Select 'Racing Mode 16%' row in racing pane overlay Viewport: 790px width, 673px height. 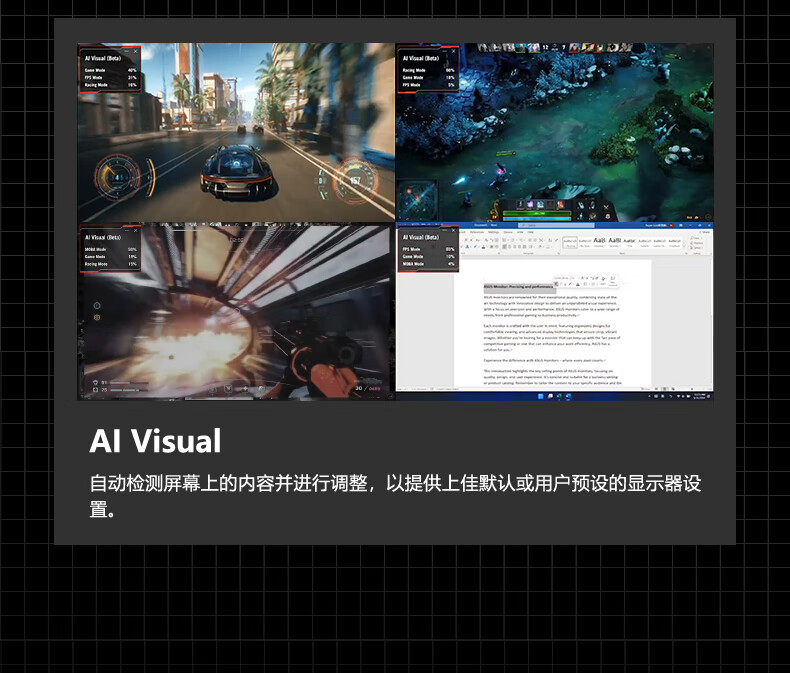[x=110, y=85]
